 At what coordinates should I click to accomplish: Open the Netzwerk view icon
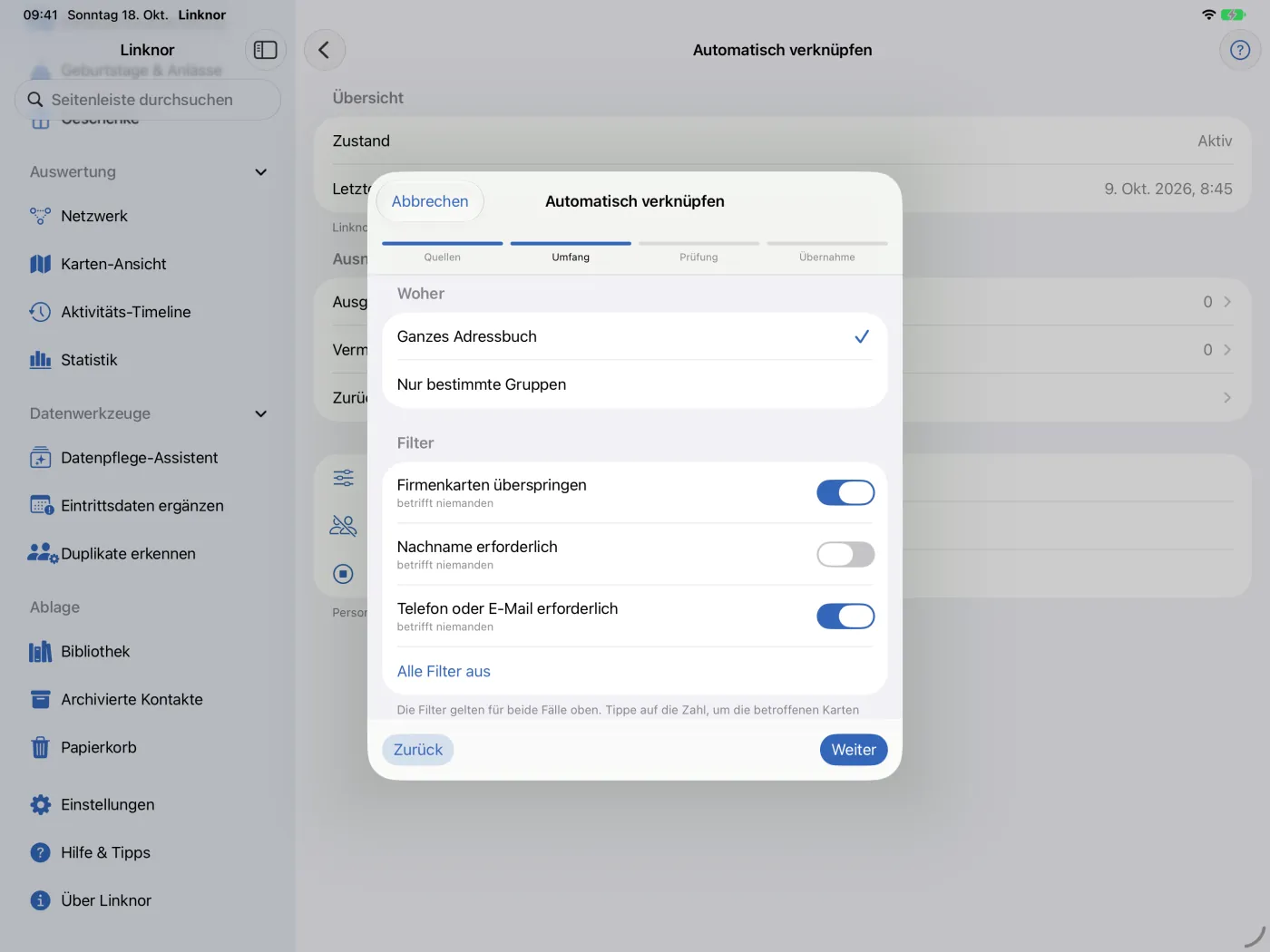40,216
